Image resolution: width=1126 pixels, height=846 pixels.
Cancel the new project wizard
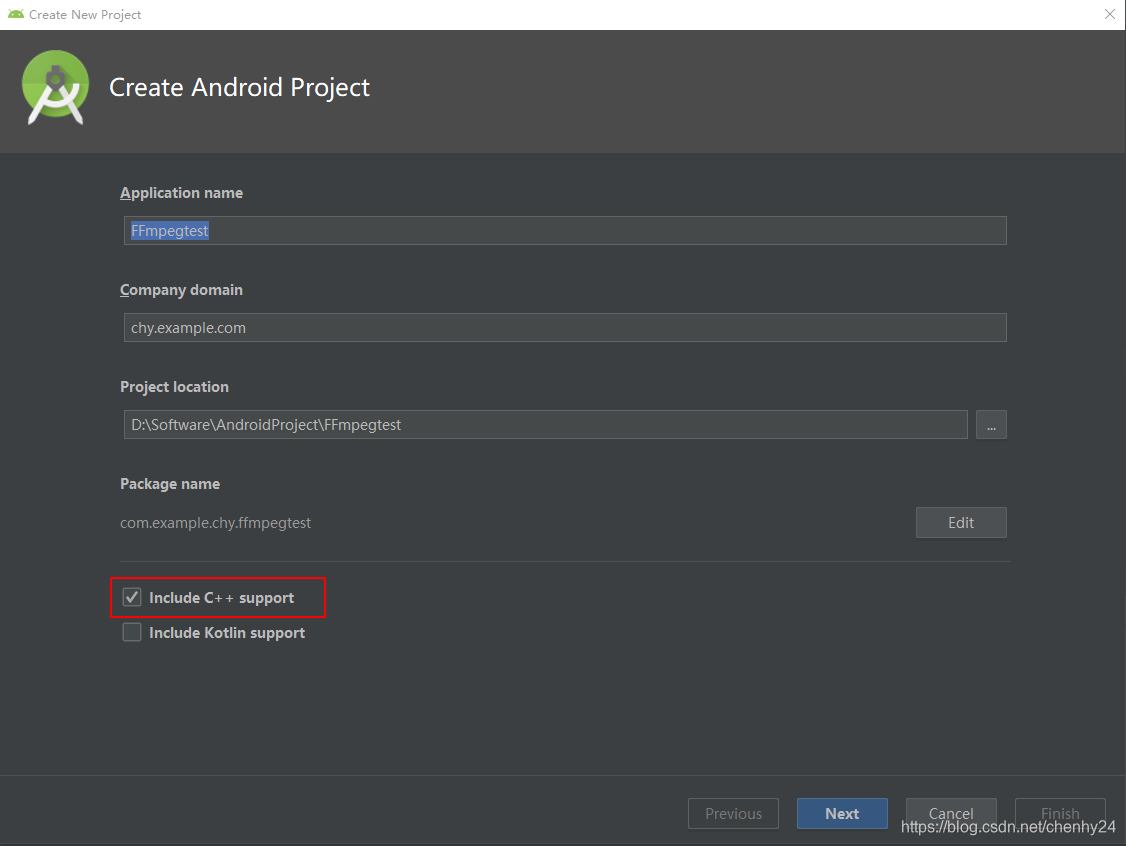[x=951, y=814]
